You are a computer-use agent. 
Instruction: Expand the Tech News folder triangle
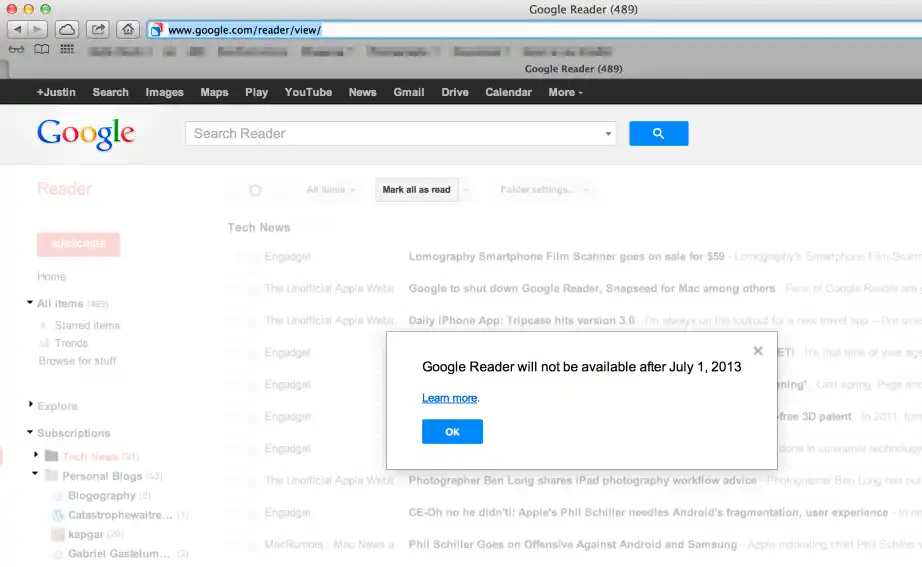pyautogui.click(x=36, y=455)
